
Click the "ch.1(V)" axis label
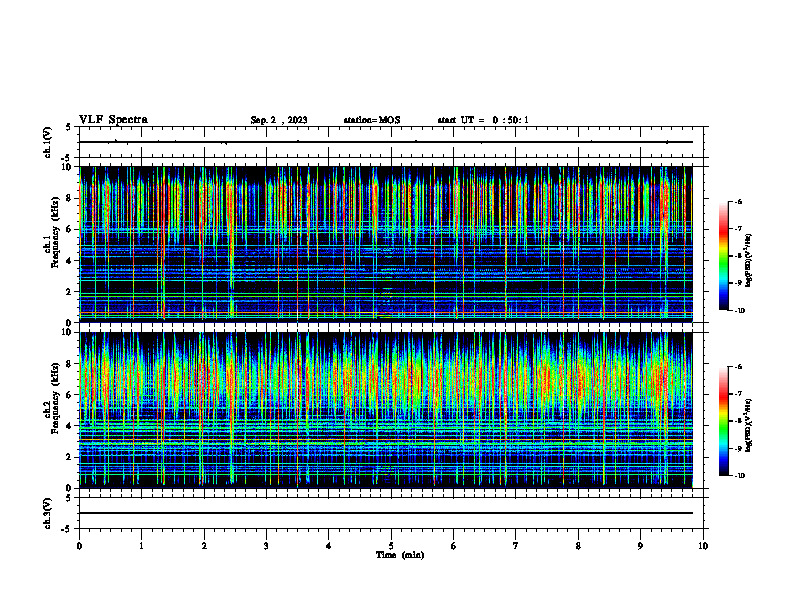tap(47, 142)
